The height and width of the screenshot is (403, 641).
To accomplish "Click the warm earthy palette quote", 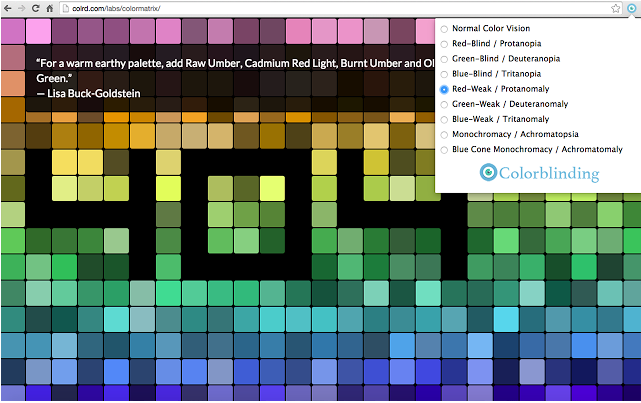I will (x=235, y=71).
